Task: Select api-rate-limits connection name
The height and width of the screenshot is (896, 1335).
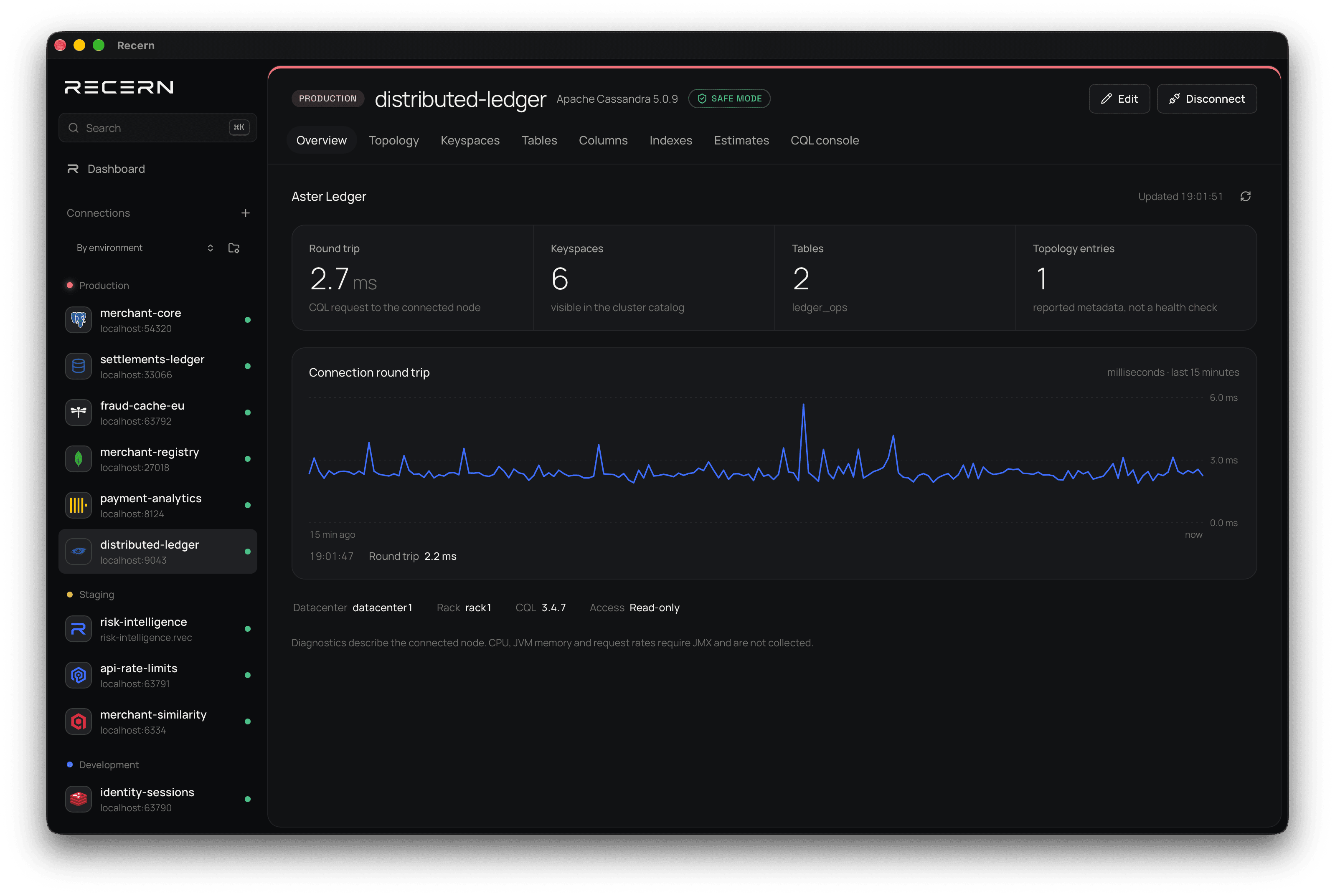Action: pyautogui.click(x=139, y=668)
